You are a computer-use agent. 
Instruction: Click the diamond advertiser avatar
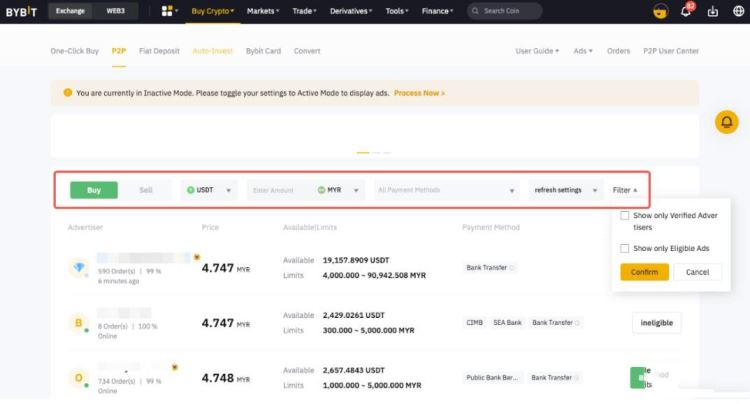(80, 268)
